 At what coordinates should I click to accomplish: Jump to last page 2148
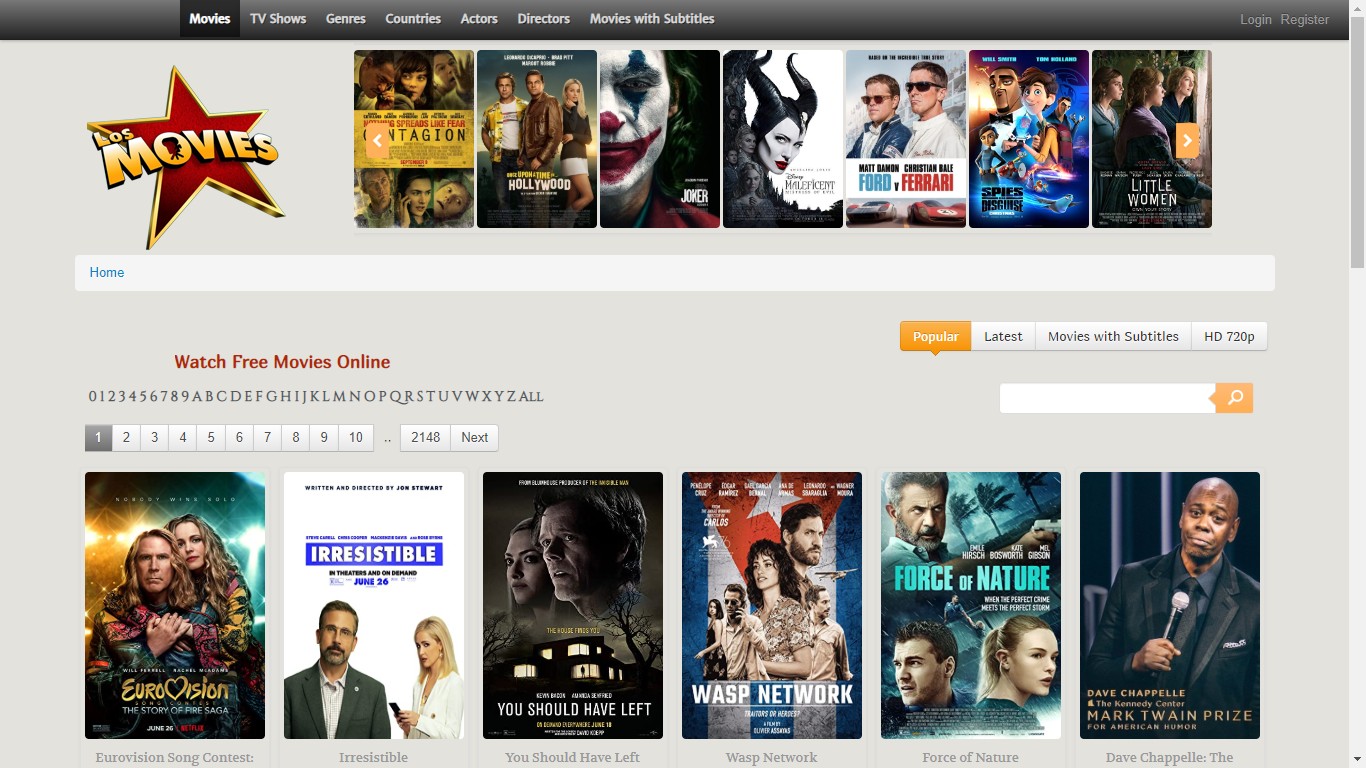click(425, 438)
